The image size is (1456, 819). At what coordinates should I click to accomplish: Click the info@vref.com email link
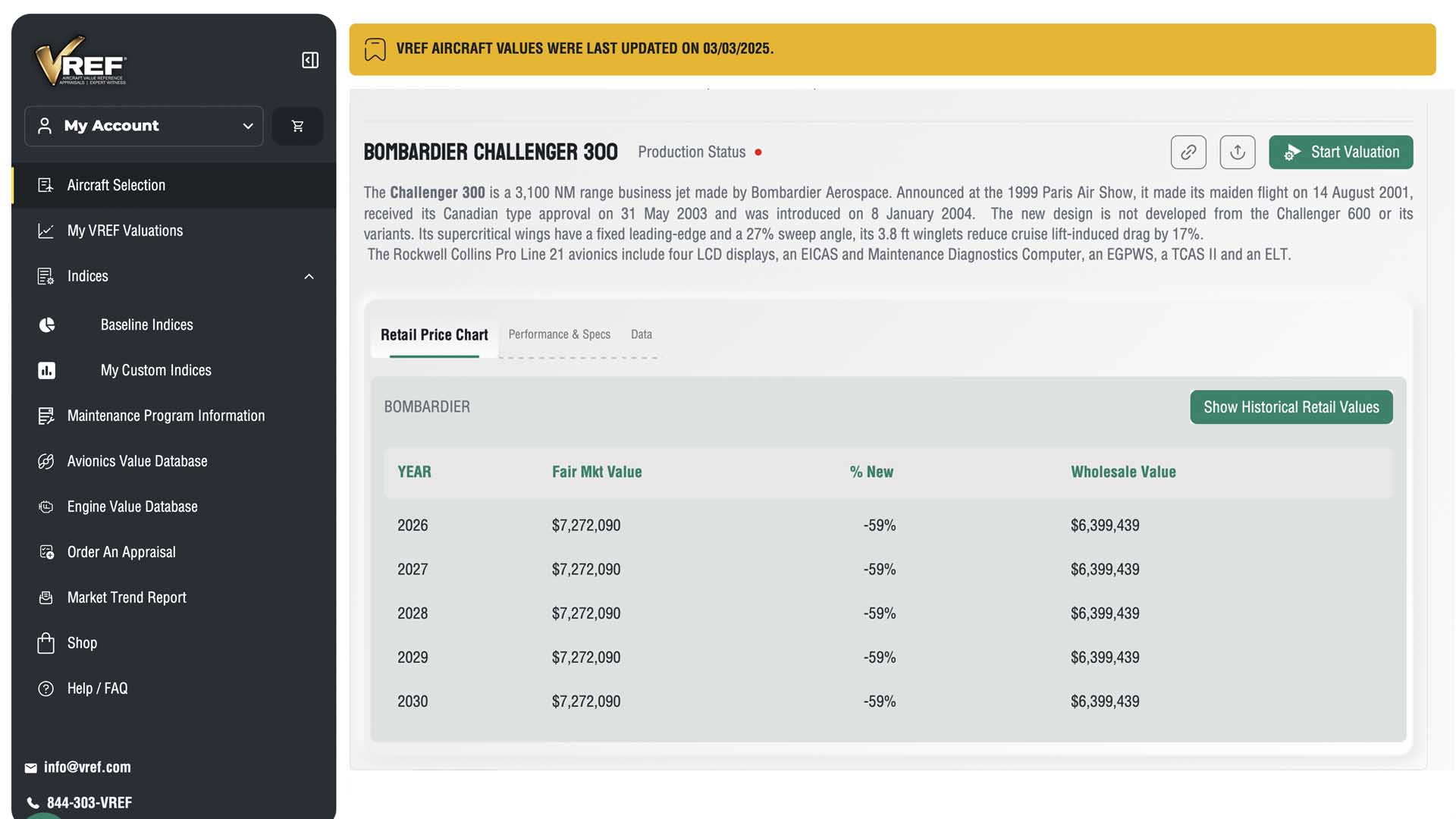87,767
